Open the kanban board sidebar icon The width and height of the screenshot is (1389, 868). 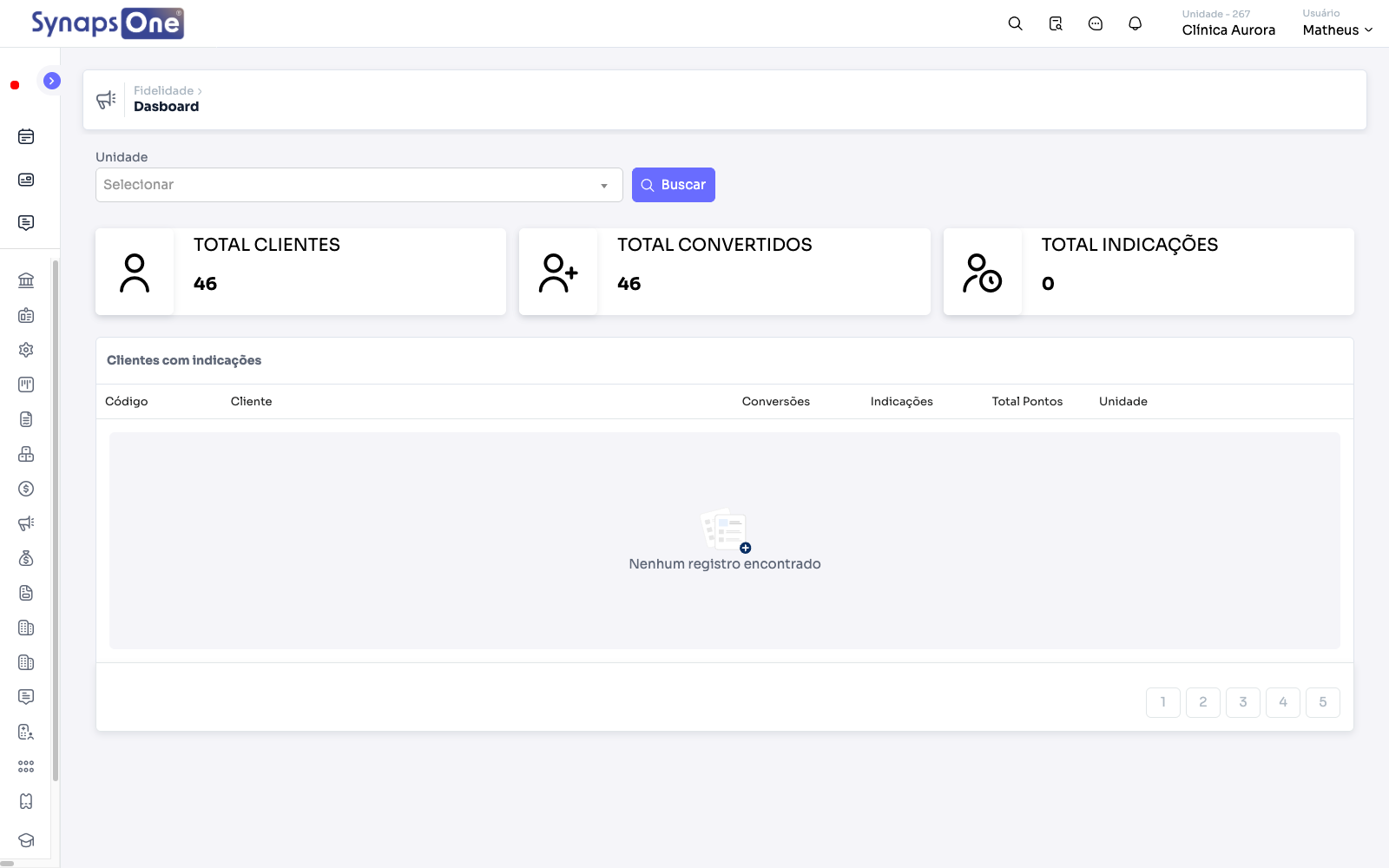click(26, 385)
